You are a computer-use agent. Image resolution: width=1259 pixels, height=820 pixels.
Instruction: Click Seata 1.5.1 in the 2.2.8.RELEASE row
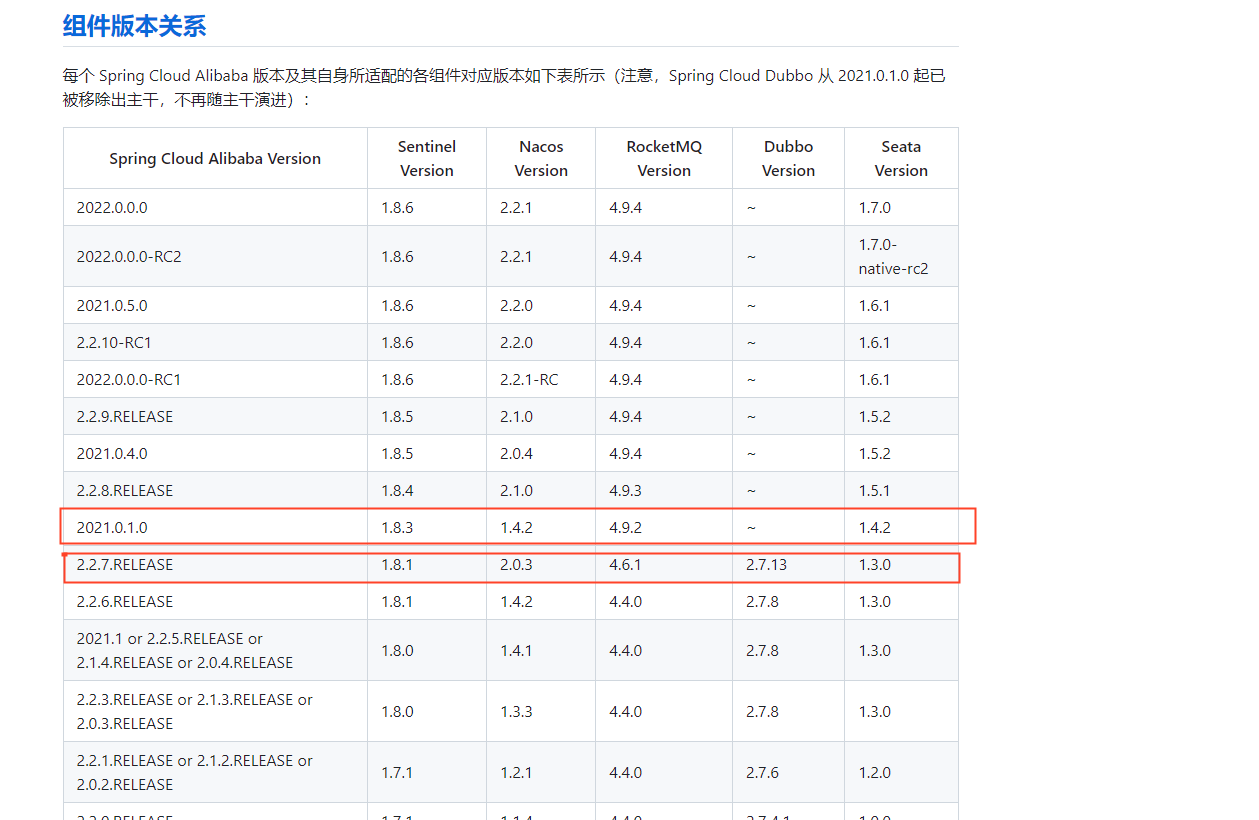pyautogui.click(x=874, y=490)
